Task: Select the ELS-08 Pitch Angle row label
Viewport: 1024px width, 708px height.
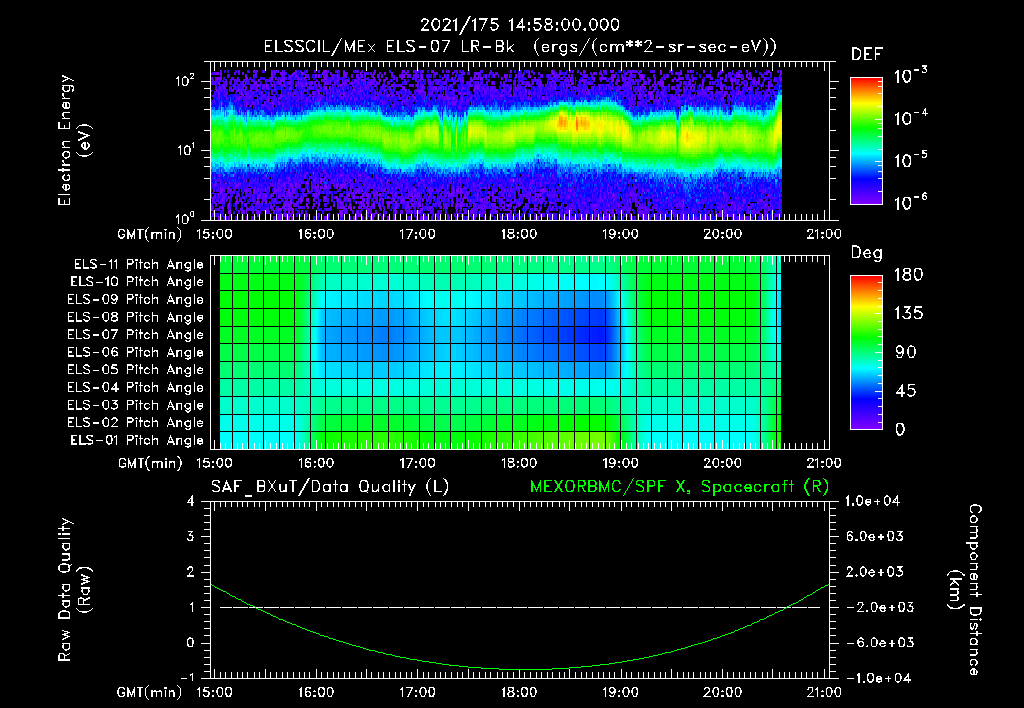Action: click(x=136, y=317)
